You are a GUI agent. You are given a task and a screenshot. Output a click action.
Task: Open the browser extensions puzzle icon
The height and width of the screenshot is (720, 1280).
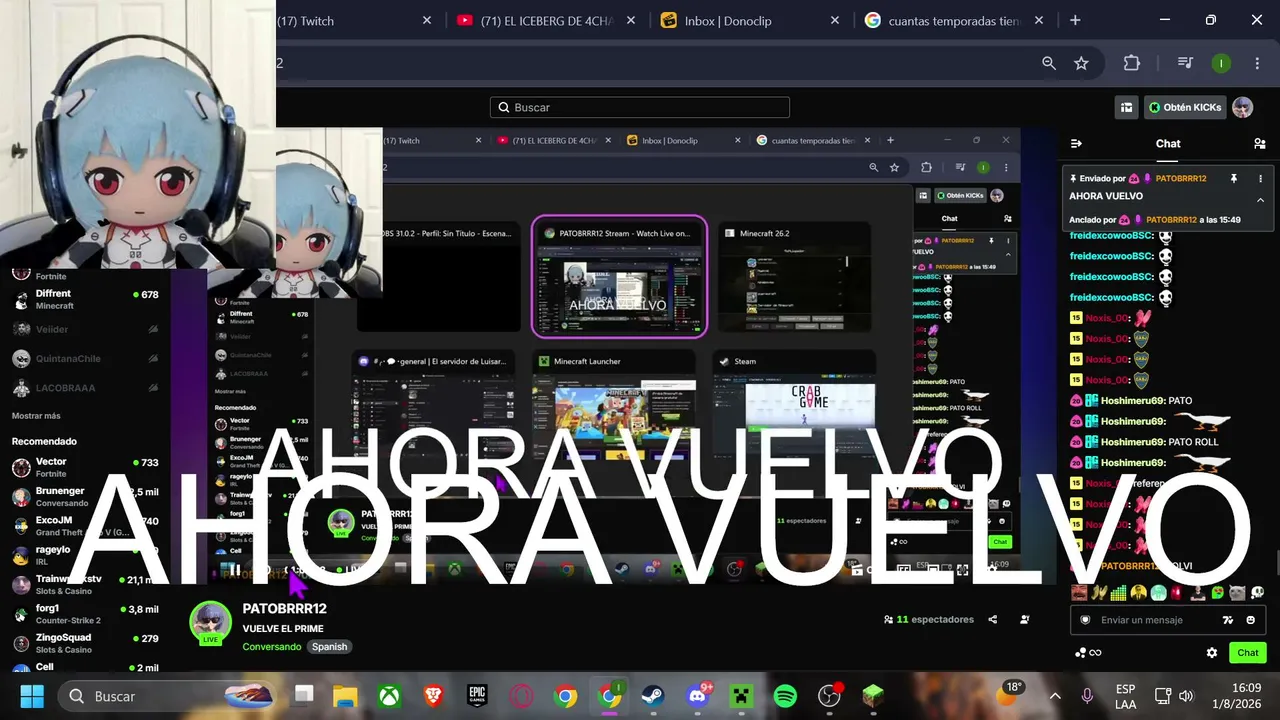point(1132,63)
